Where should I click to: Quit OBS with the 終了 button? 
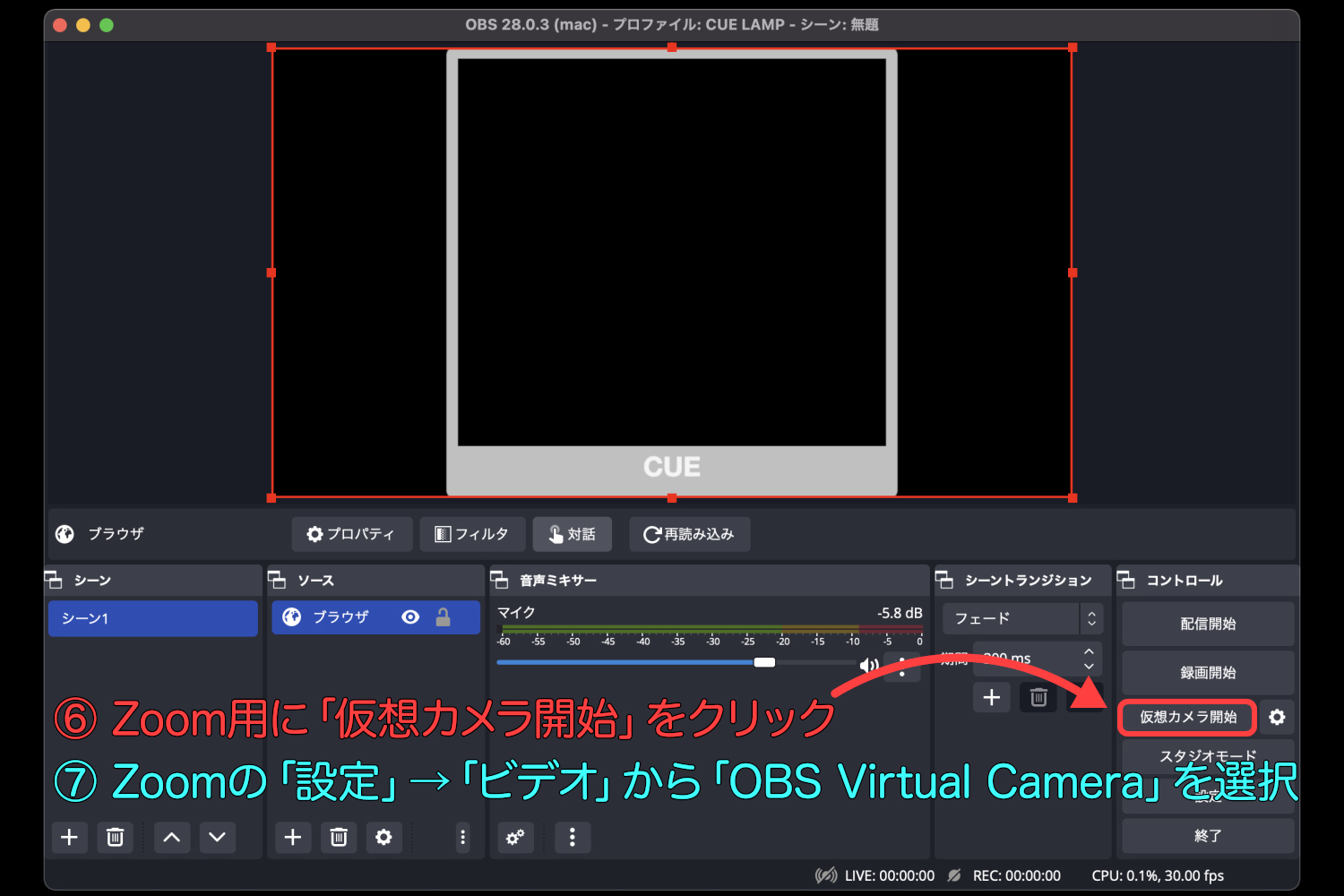(1208, 835)
